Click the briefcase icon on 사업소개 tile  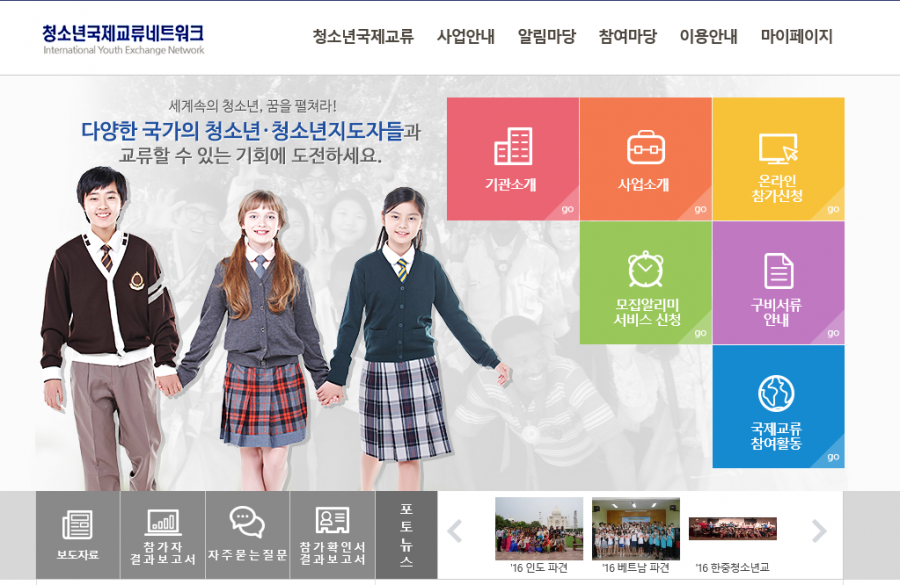click(x=646, y=148)
